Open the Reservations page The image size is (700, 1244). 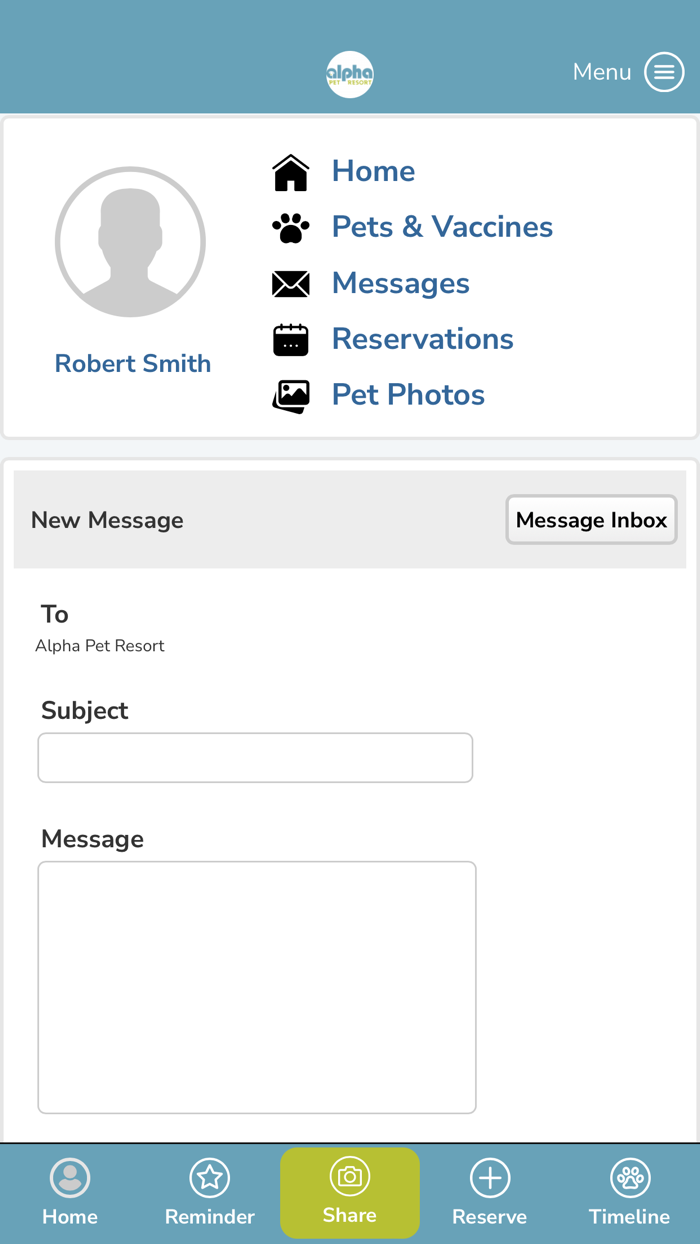click(x=422, y=339)
